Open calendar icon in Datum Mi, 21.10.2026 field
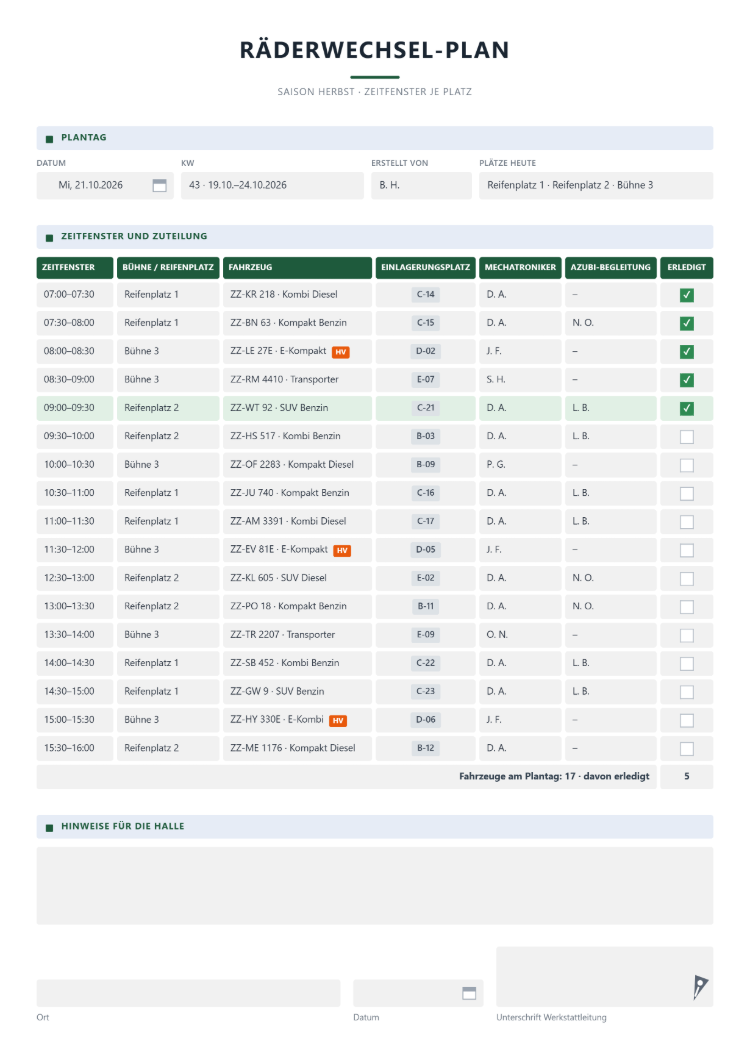Screen dimensions: 750x1060 click(160, 185)
